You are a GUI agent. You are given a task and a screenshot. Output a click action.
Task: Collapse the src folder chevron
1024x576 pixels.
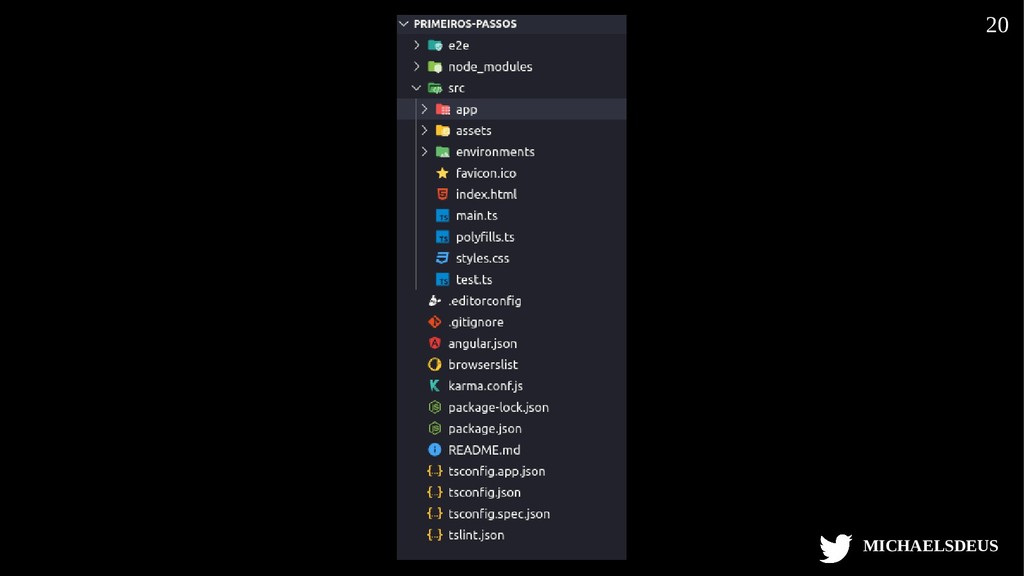[417, 88]
